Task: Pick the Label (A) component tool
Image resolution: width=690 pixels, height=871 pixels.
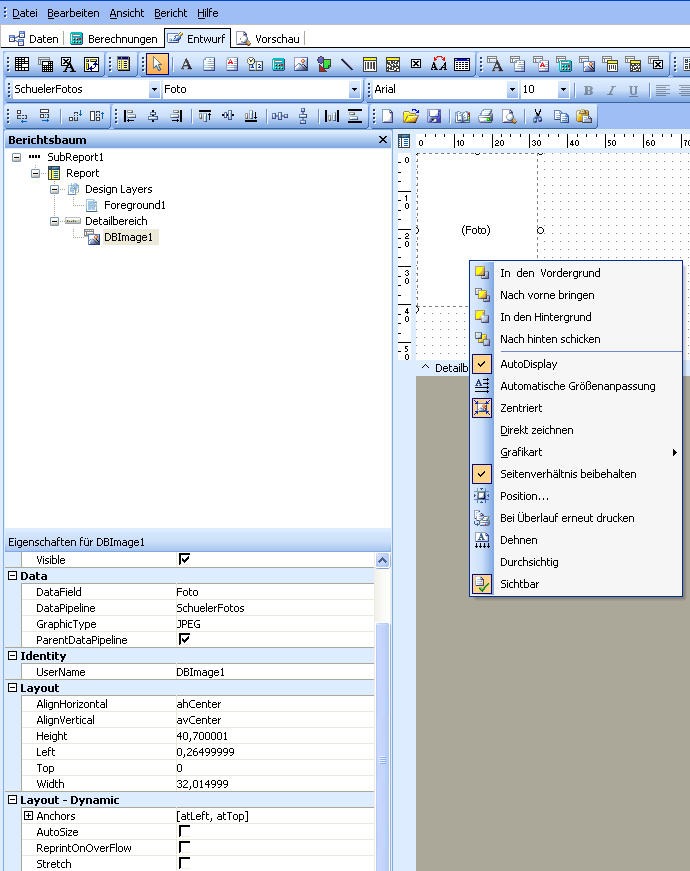Action: coord(186,64)
